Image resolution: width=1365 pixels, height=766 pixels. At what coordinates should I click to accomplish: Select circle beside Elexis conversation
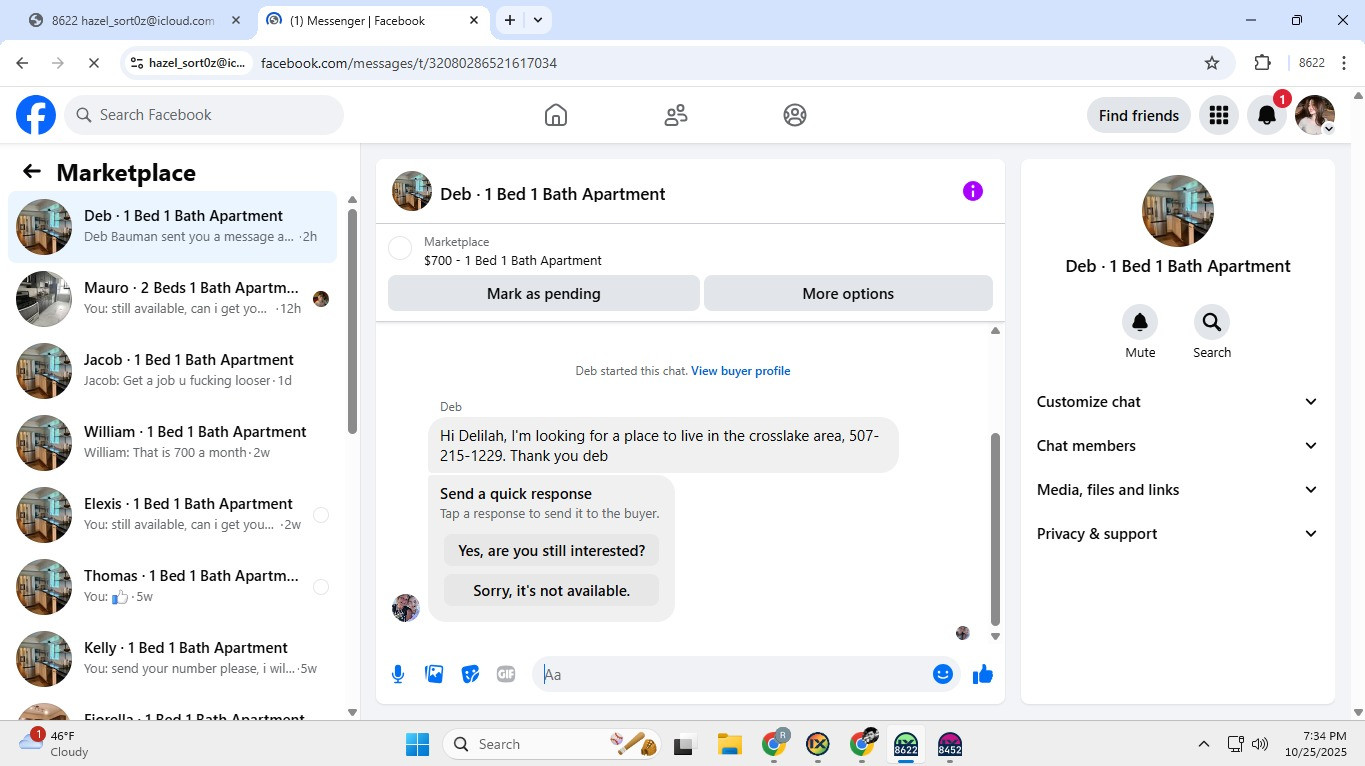(x=321, y=515)
